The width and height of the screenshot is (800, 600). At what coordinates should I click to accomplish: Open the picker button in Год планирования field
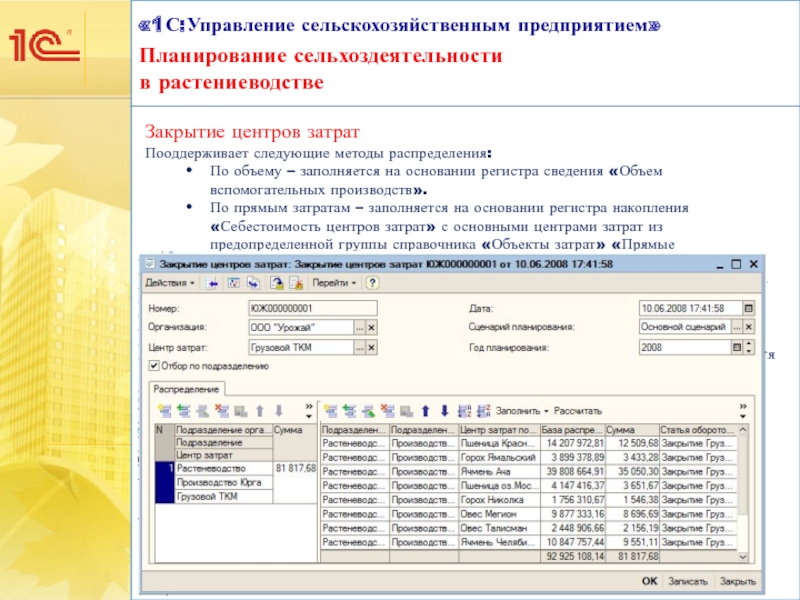pos(737,347)
